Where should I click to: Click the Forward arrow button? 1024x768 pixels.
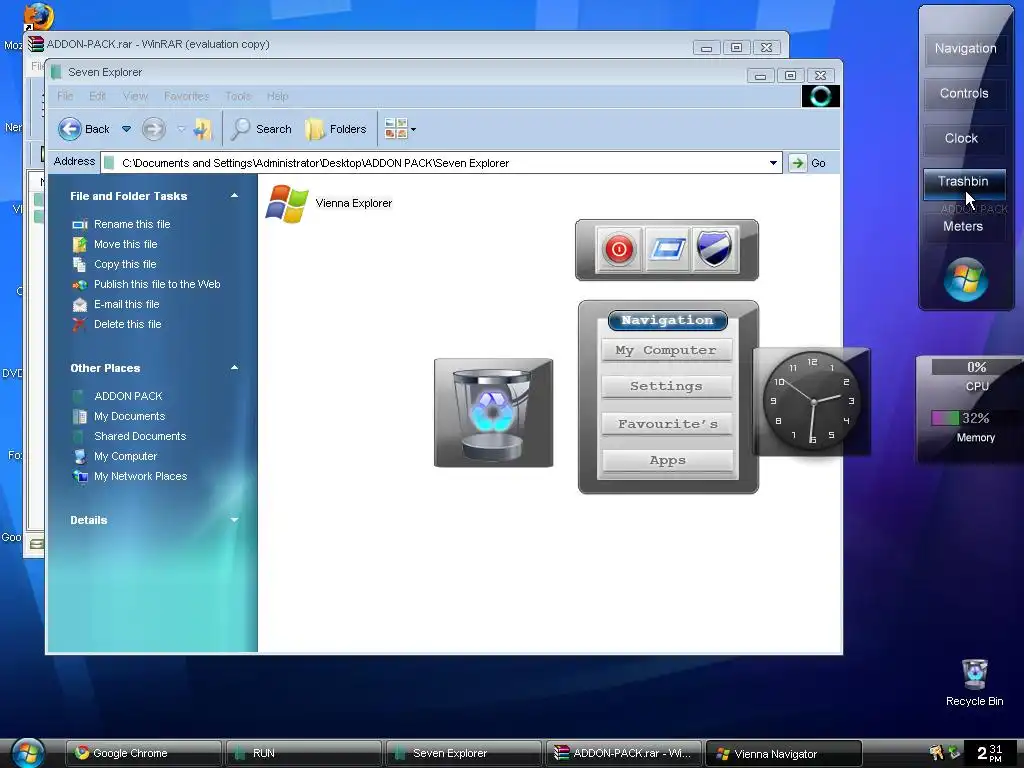point(153,129)
